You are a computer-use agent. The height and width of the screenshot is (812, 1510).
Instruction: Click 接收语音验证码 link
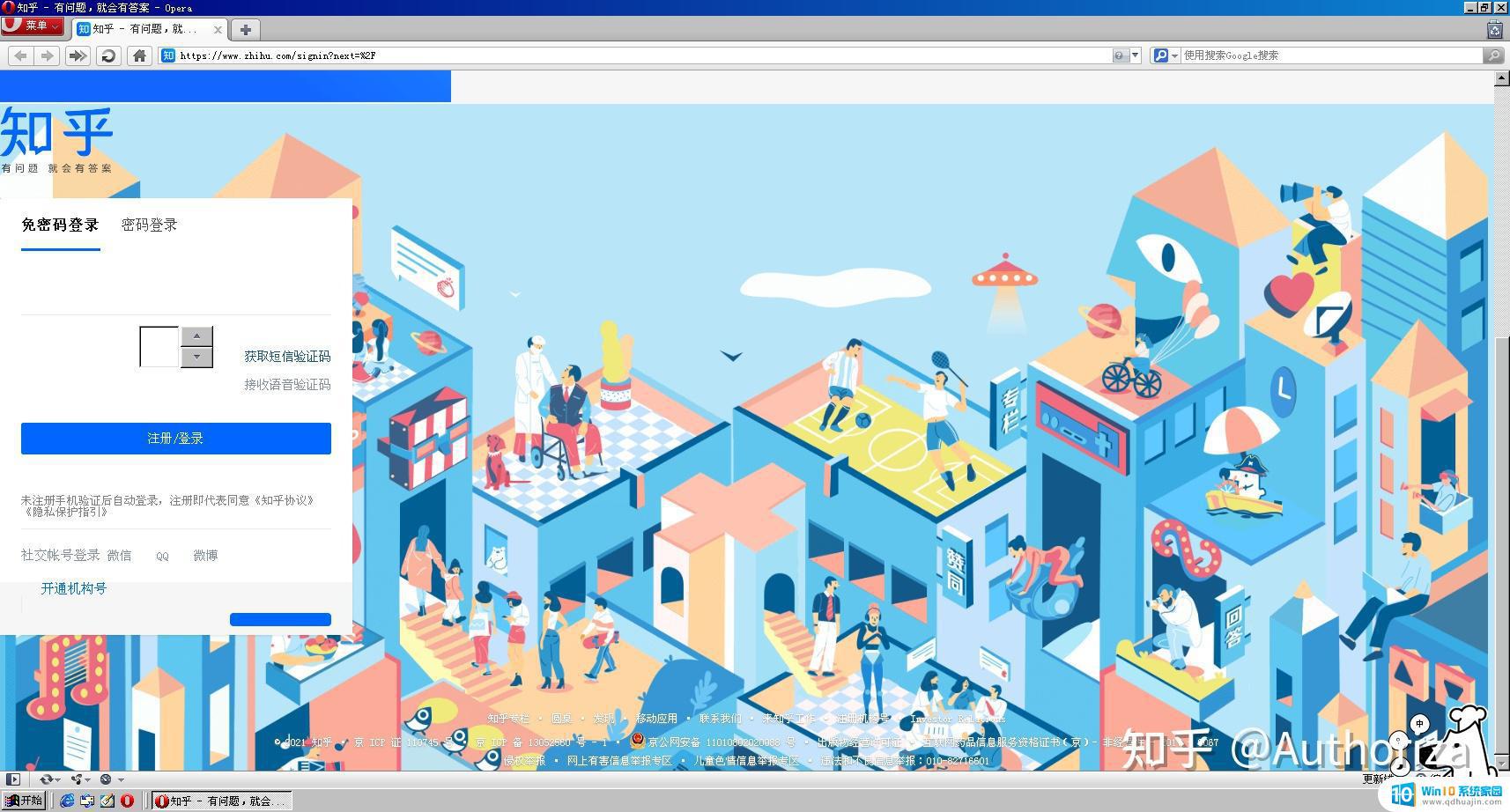(287, 385)
